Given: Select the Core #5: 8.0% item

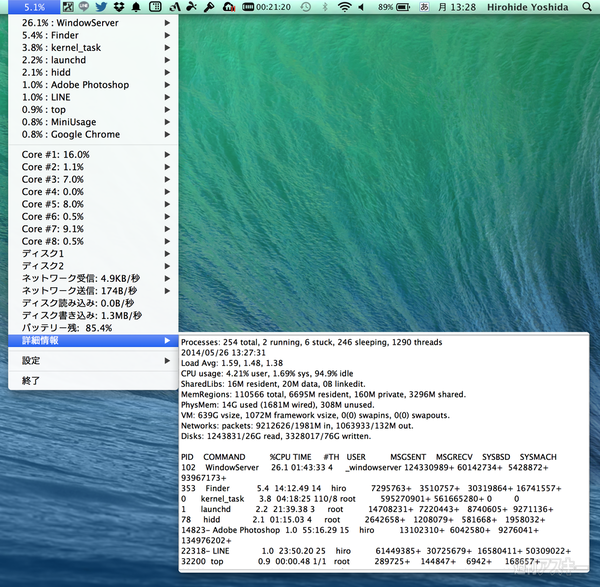Looking at the screenshot, I should (93, 204).
